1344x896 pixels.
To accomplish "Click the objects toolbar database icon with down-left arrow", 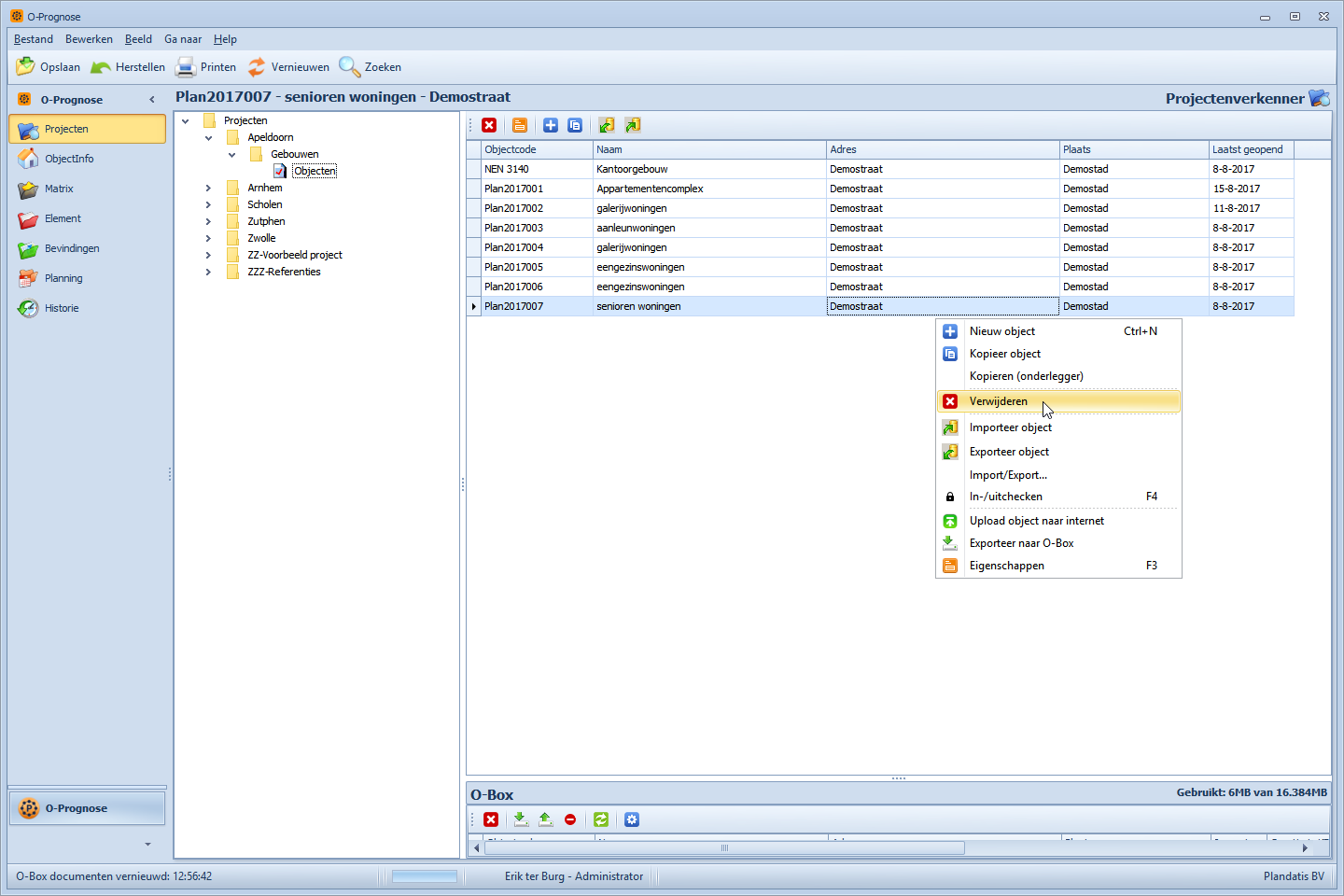I will 607,125.
